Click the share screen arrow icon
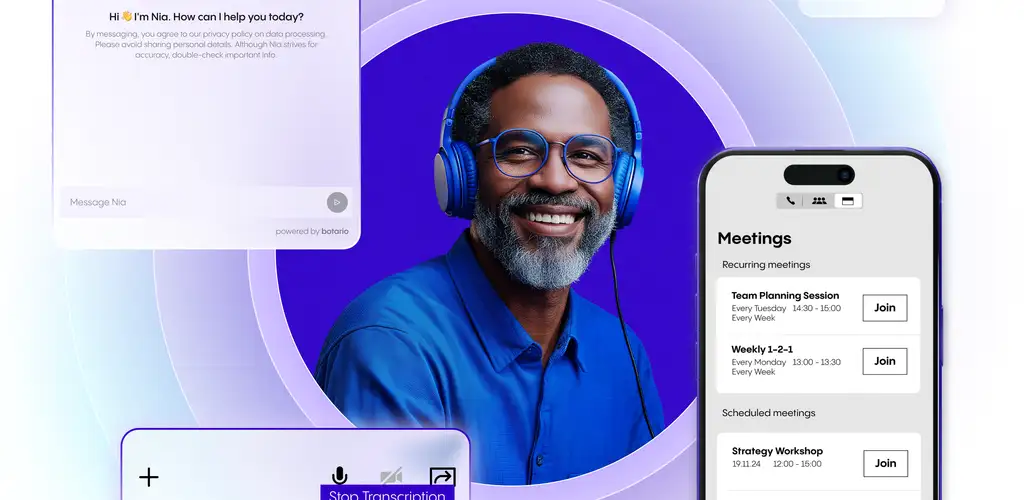This screenshot has height=500, width=1024. [x=442, y=477]
